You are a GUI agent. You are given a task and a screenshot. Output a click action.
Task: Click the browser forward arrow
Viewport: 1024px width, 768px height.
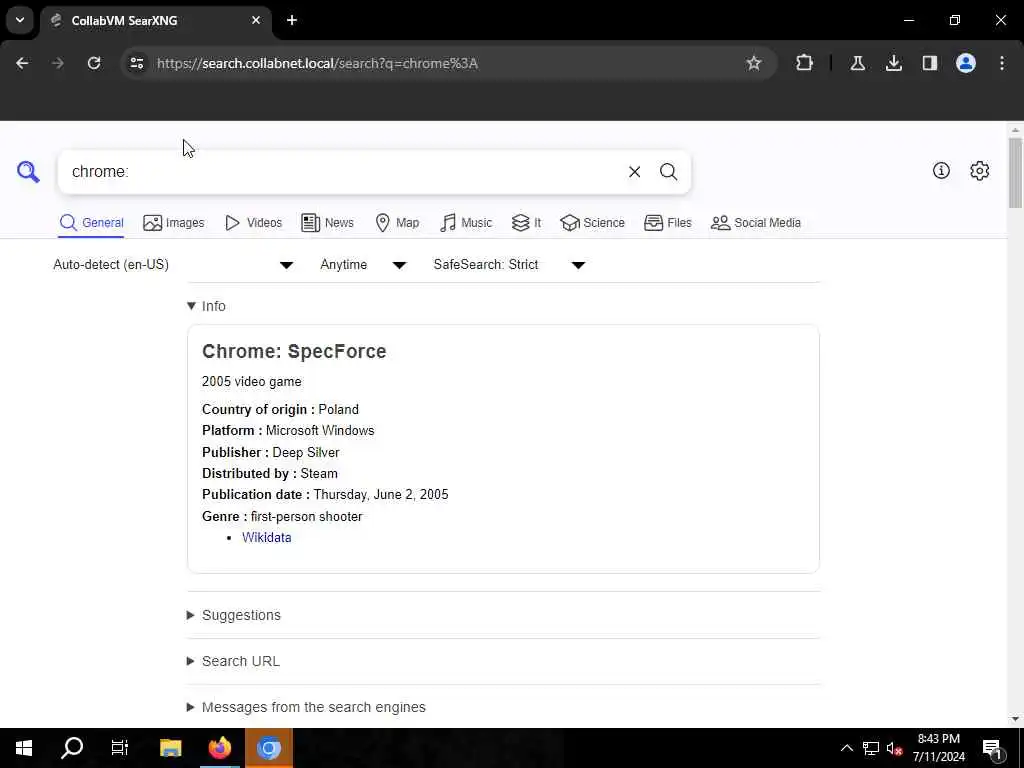[x=57, y=63]
